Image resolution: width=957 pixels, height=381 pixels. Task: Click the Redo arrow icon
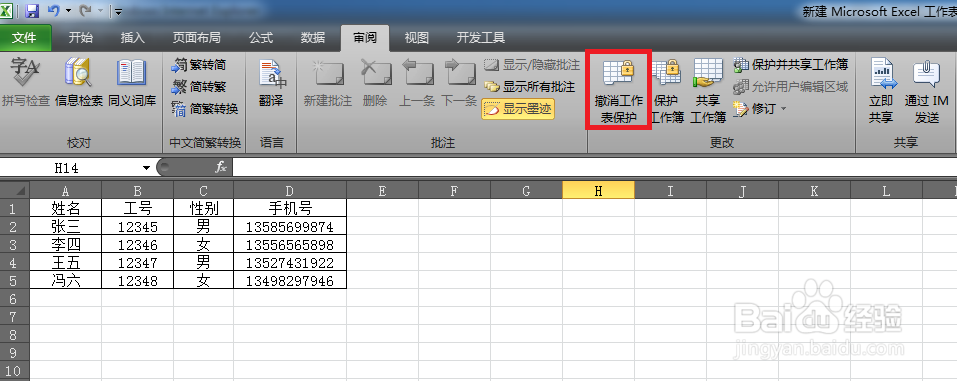(85, 10)
